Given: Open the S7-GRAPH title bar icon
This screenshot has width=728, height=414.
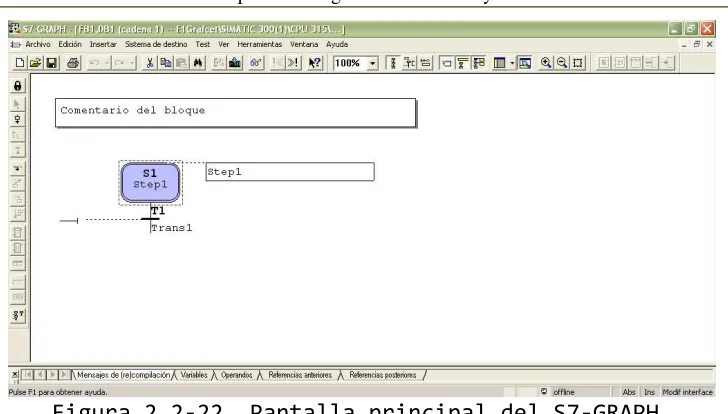Looking at the screenshot, I should pos(15,29).
